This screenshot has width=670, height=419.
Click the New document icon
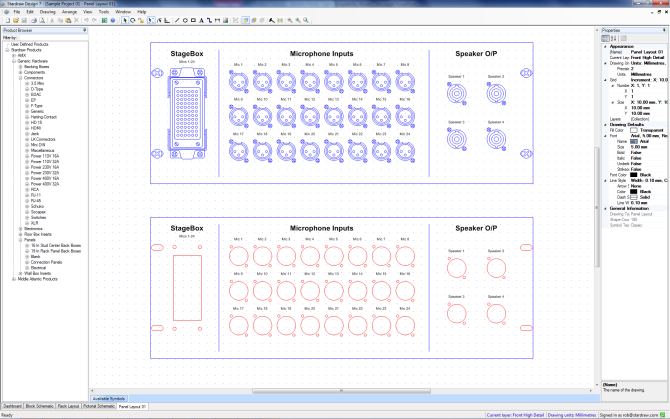click(x=6, y=20)
